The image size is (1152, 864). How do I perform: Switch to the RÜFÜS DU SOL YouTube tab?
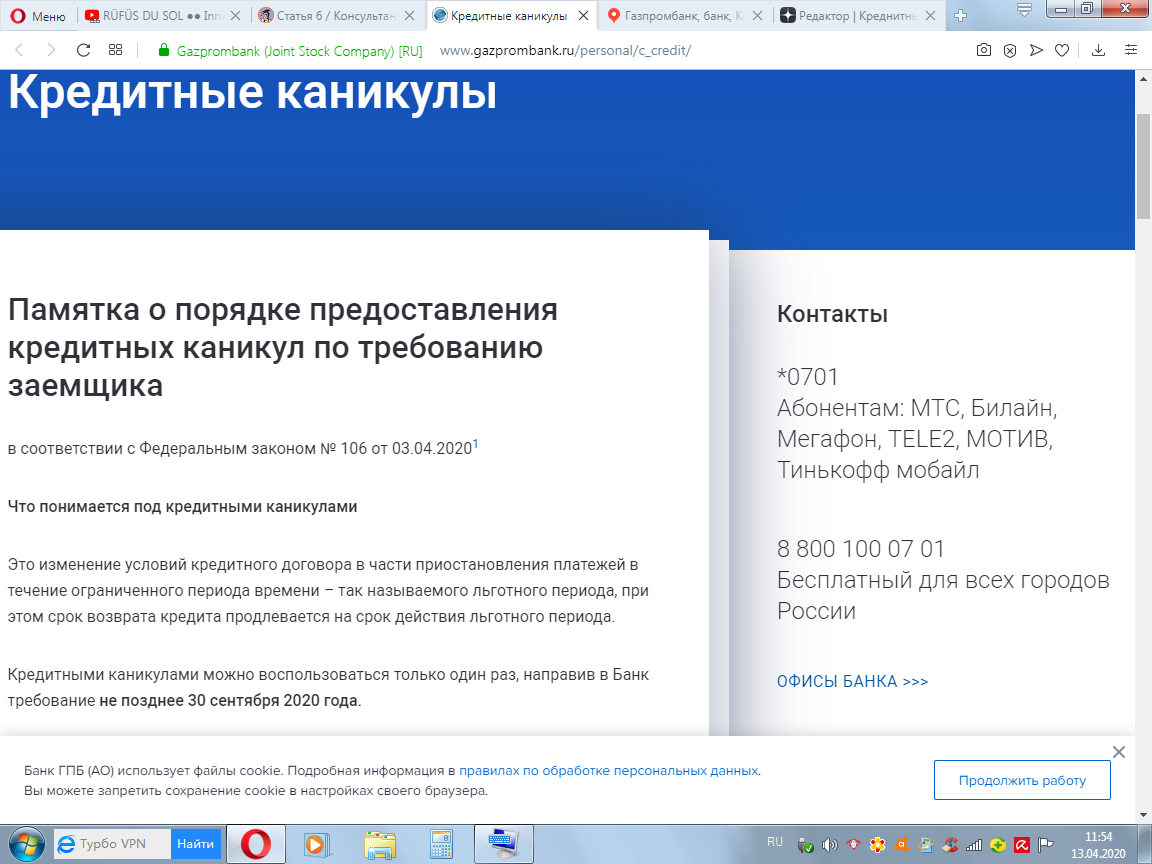coord(153,15)
